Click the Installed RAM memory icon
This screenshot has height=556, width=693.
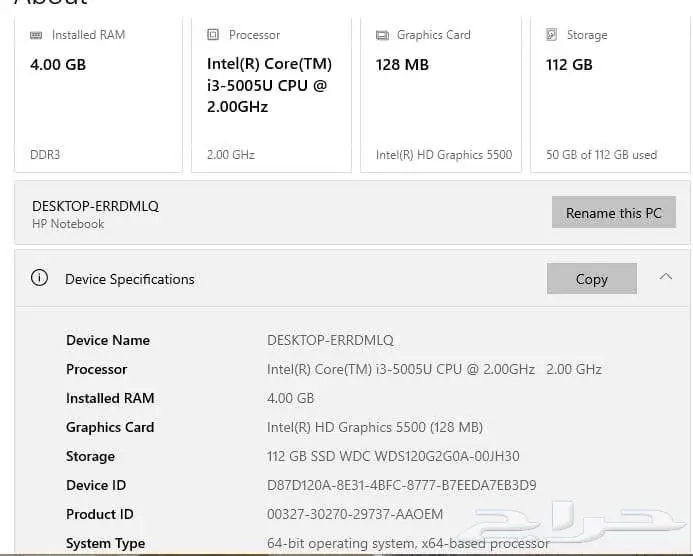37,35
